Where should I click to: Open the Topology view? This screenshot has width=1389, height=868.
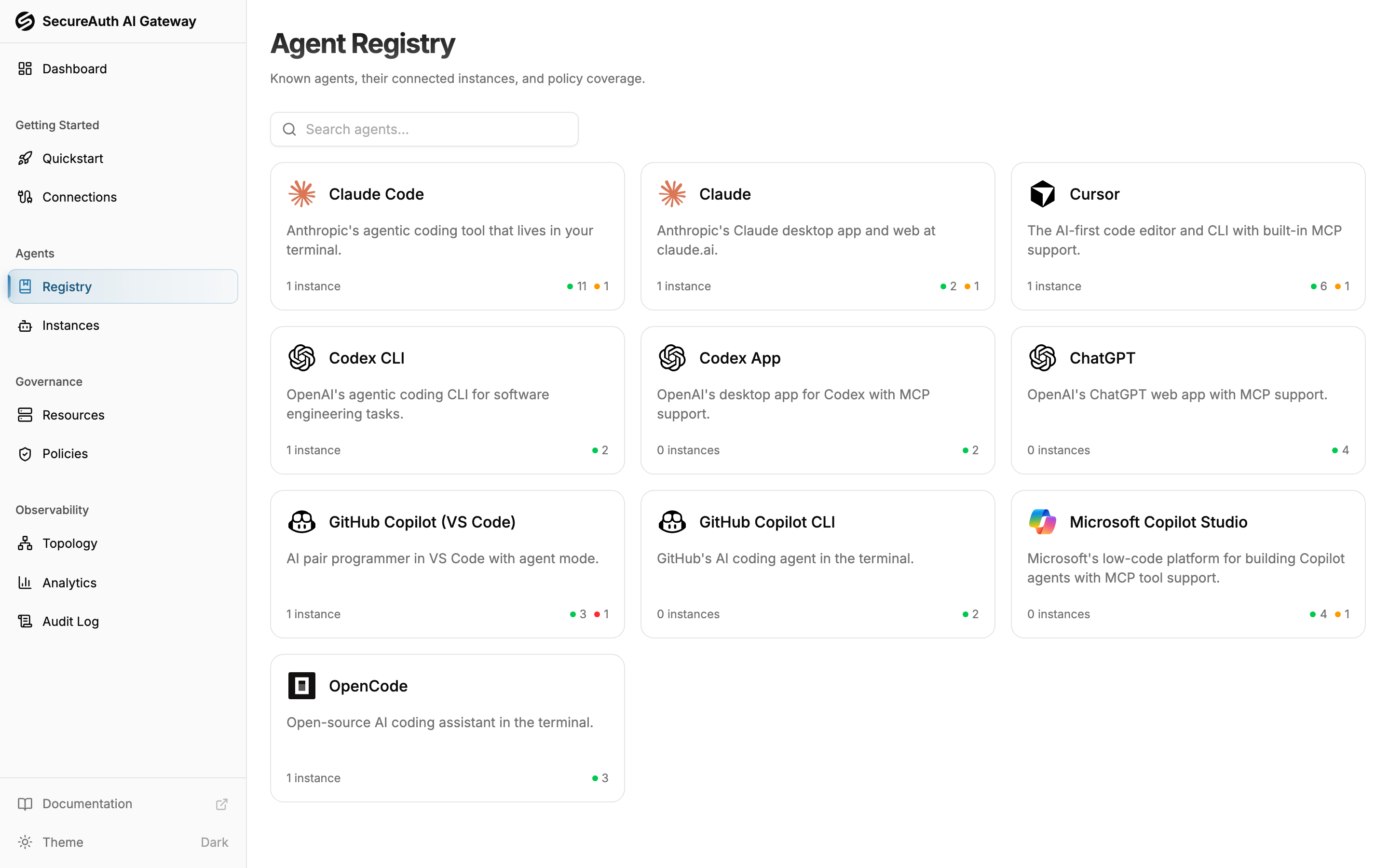(123, 543)
